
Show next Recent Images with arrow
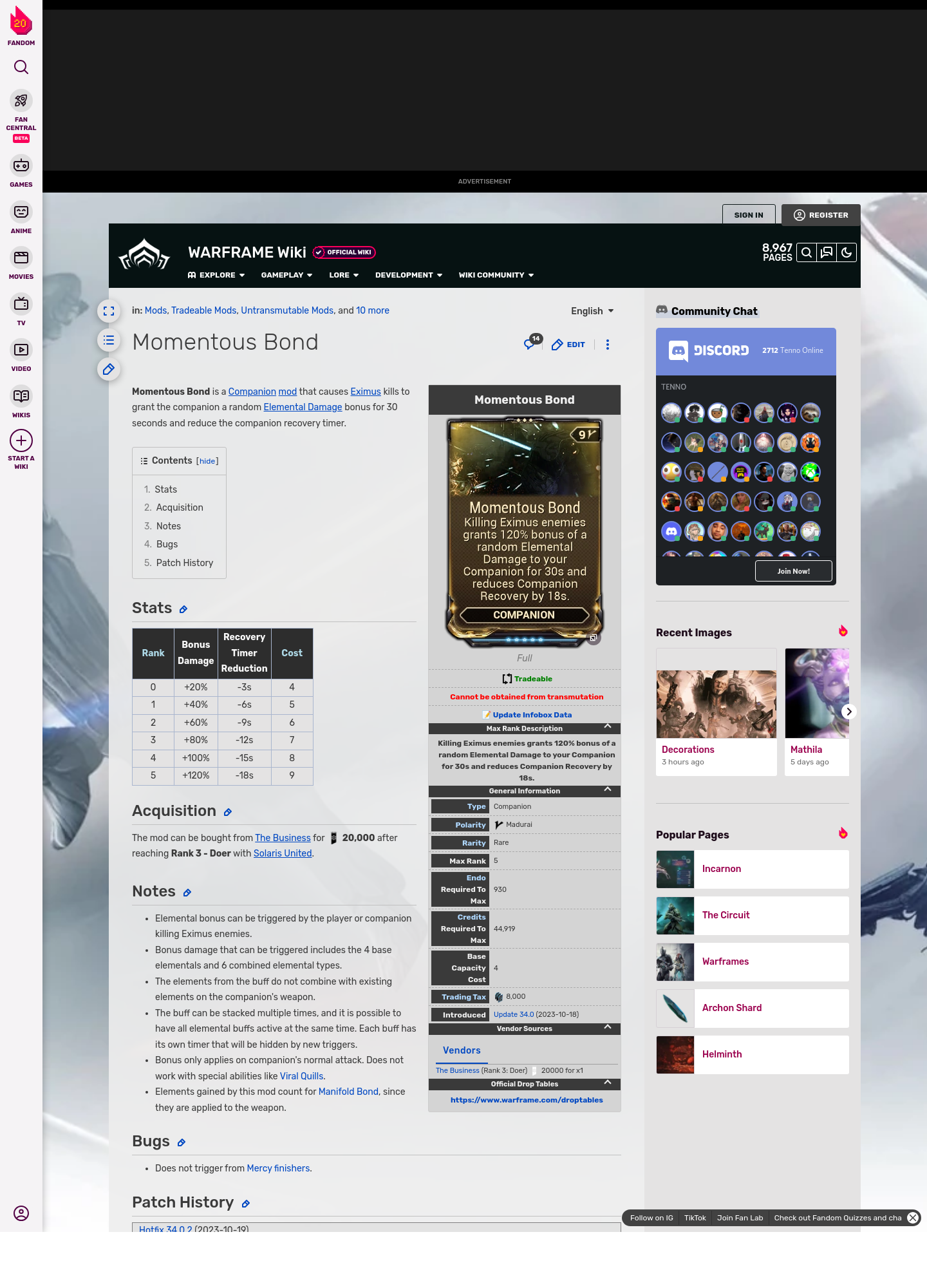849,712
